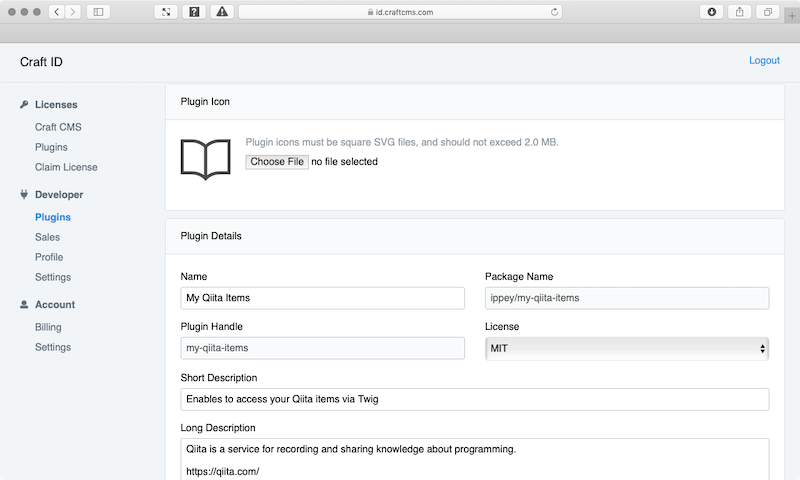Open the License dropdown showing MIT
This screenshot has width=800, height=480.
627,348
